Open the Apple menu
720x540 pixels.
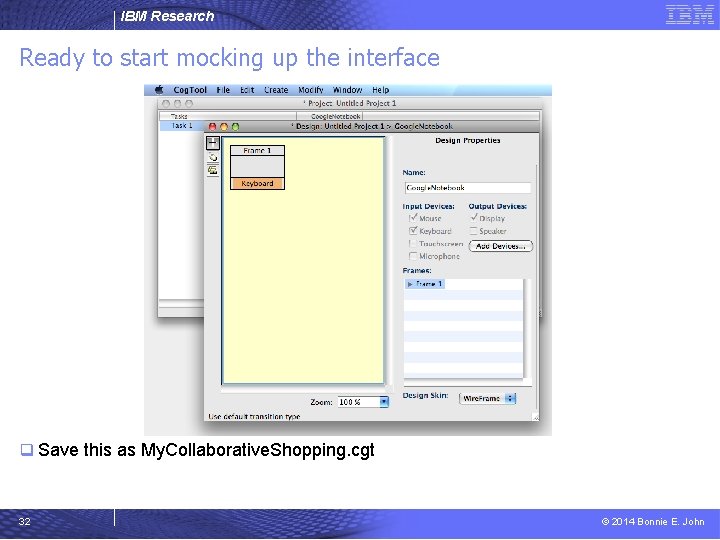[x=159, y=90]
